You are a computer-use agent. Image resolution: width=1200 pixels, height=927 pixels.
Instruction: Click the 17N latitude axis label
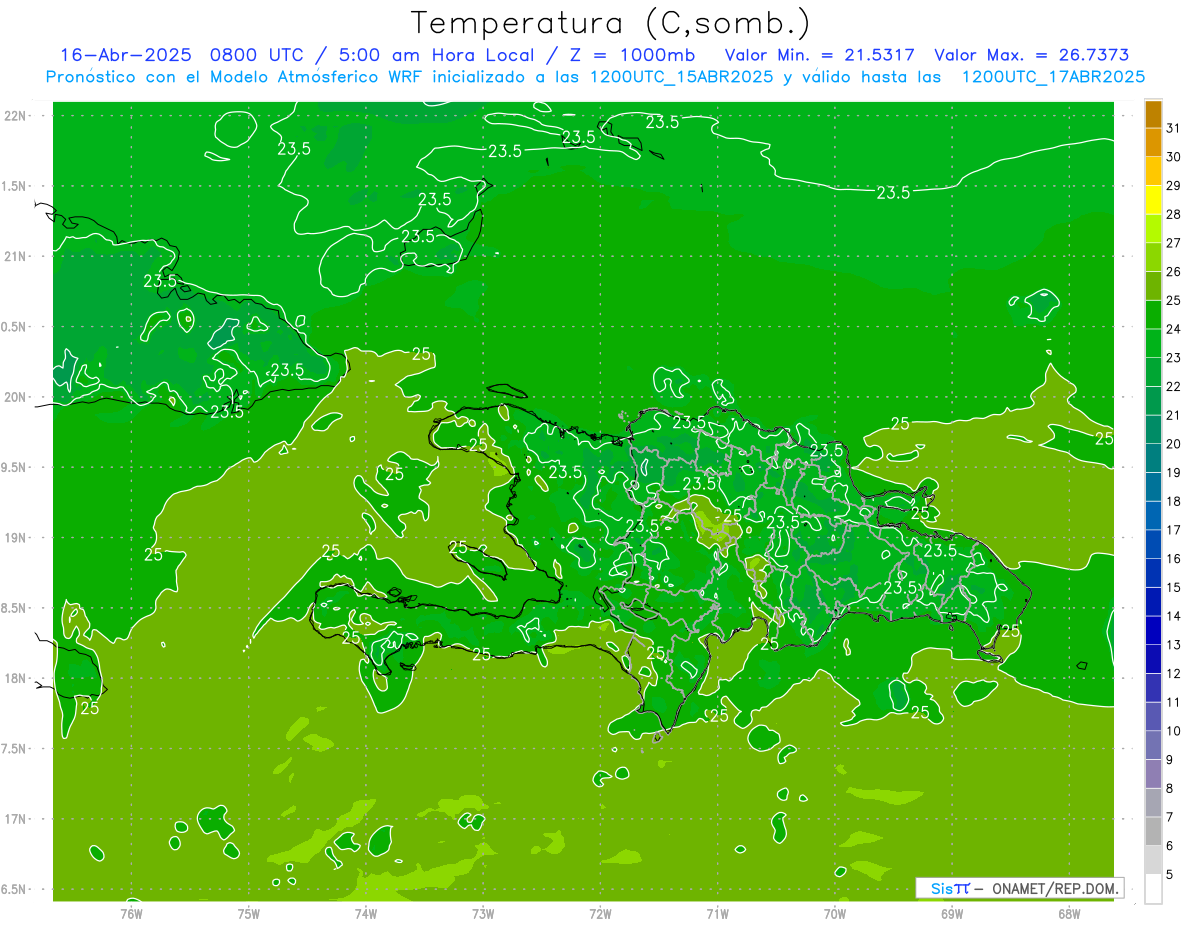pos(17,819)
